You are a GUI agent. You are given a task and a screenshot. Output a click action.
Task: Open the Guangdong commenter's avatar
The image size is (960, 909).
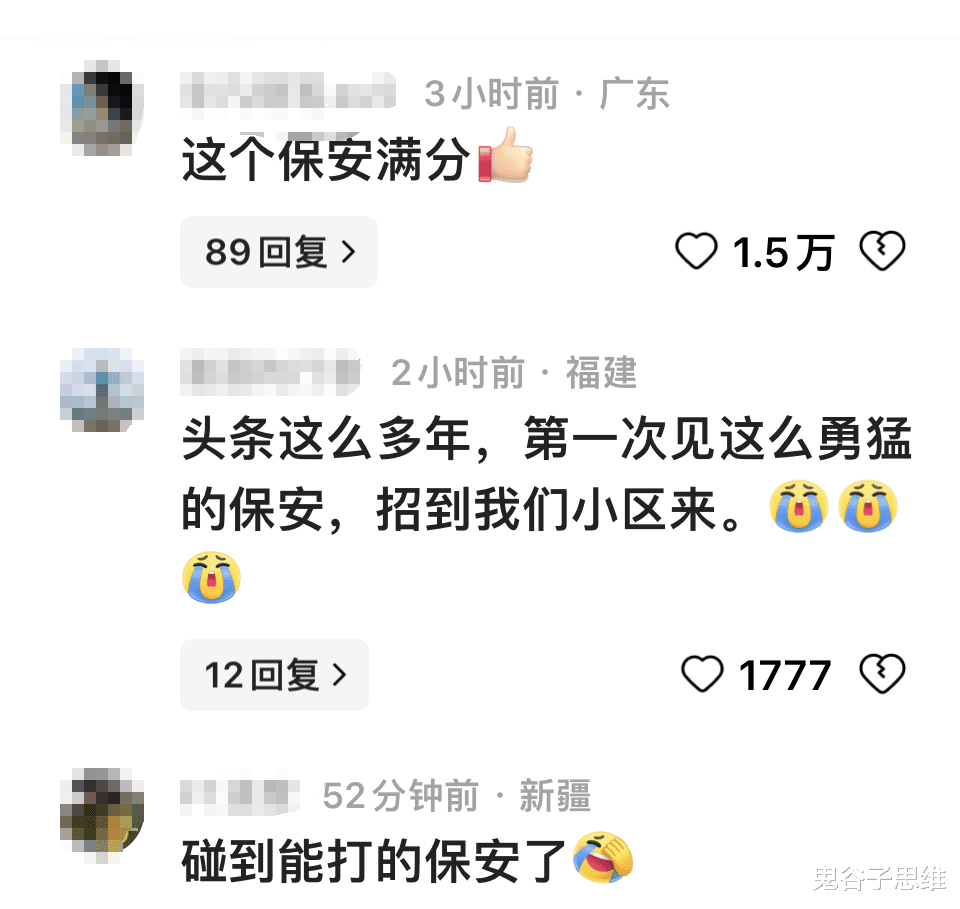[x=102, y=108]
